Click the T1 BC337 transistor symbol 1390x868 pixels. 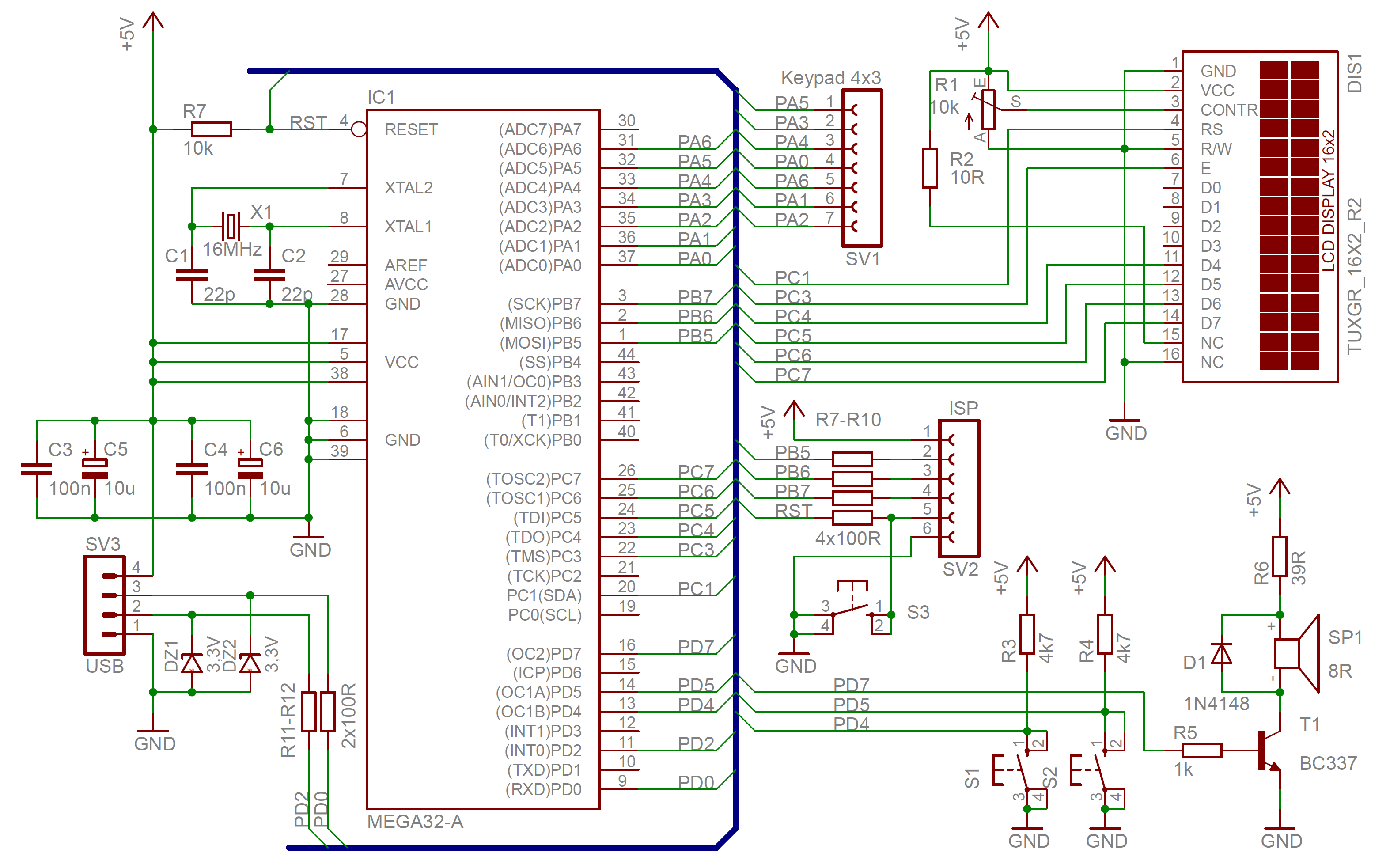point(1269,750)
